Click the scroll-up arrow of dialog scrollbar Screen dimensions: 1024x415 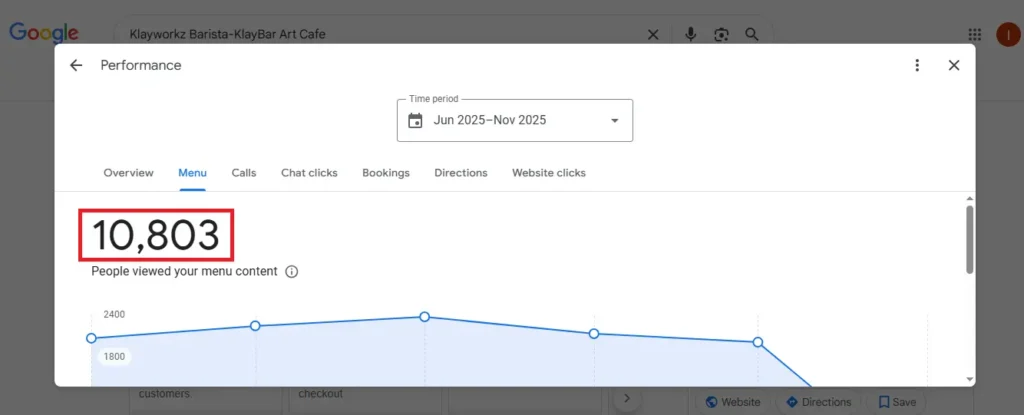(x=970, y=199)
